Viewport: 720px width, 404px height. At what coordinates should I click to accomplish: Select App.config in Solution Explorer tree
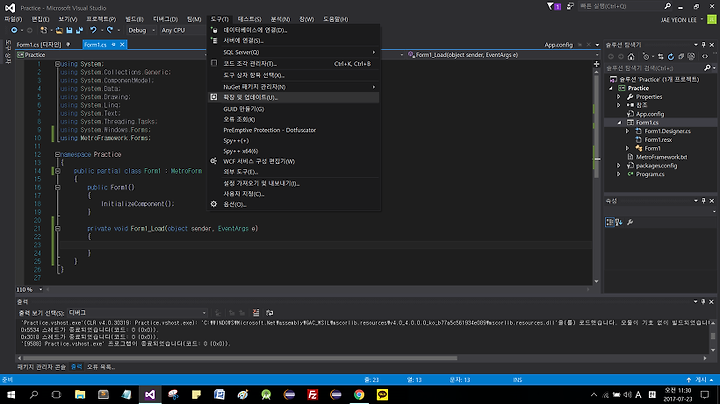[649, 114]
